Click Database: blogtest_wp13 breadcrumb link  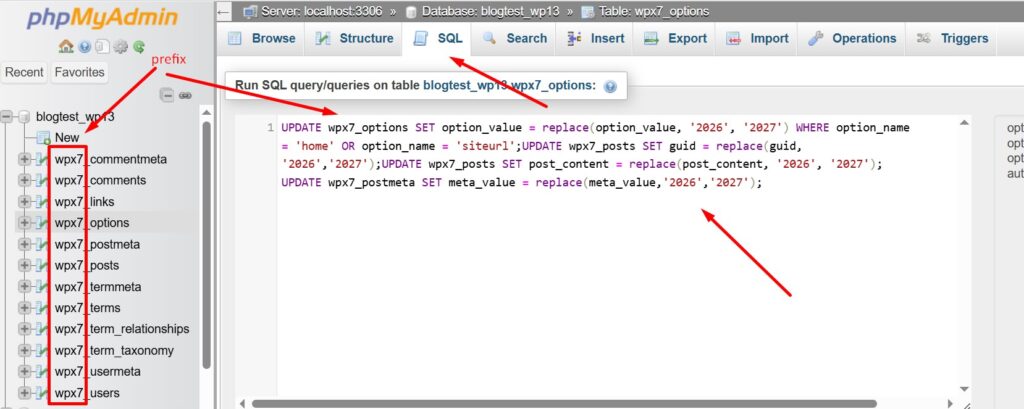(x=488, y=12)
